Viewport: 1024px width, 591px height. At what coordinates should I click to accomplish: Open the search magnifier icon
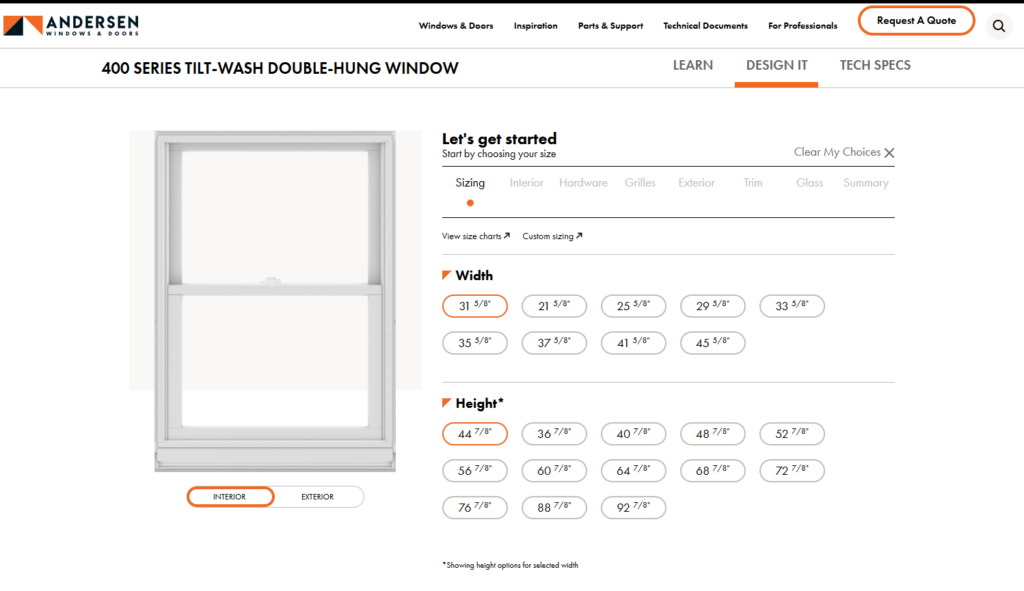pyautogui.click(x=998, y=26)
